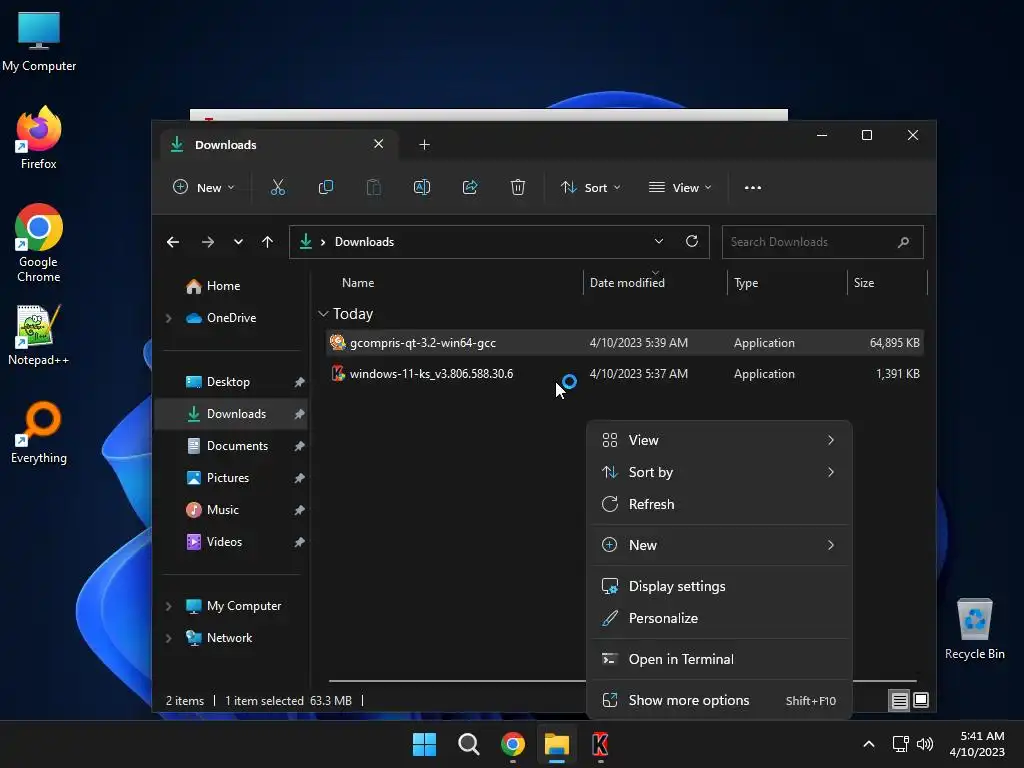The image size is (1024, 768).
Task: Select the Everything desktop icon
Action: (x=39, y=432)
